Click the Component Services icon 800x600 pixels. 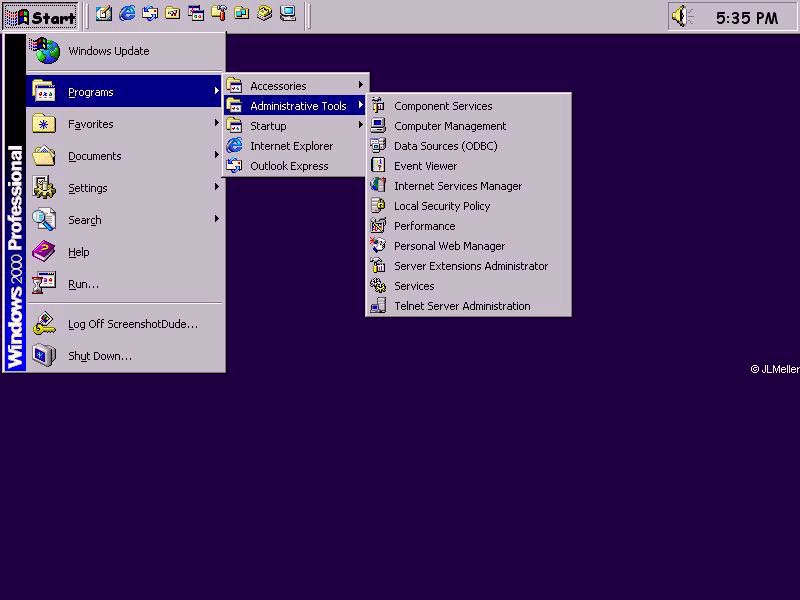tap(378, 106)
